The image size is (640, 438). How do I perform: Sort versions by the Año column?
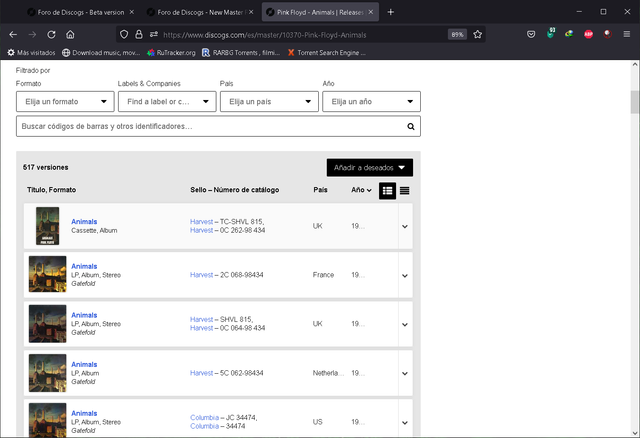pyautogui.click(x=361, y=190)
